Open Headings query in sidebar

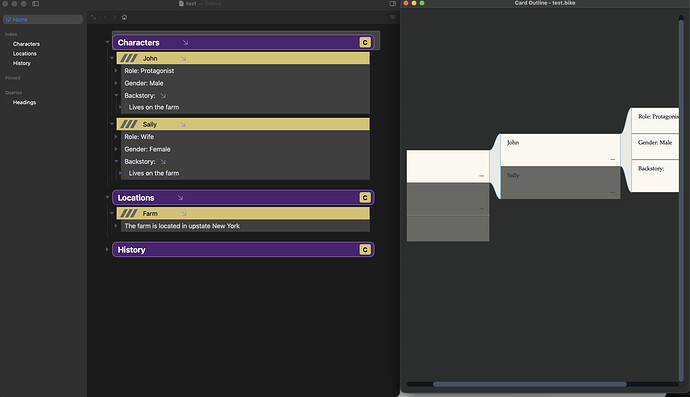pos(24,103)
